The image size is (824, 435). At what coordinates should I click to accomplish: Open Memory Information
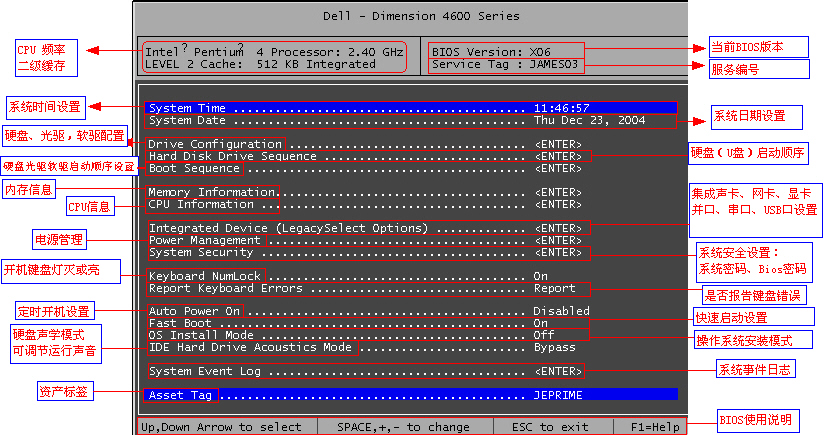point(212,192)
